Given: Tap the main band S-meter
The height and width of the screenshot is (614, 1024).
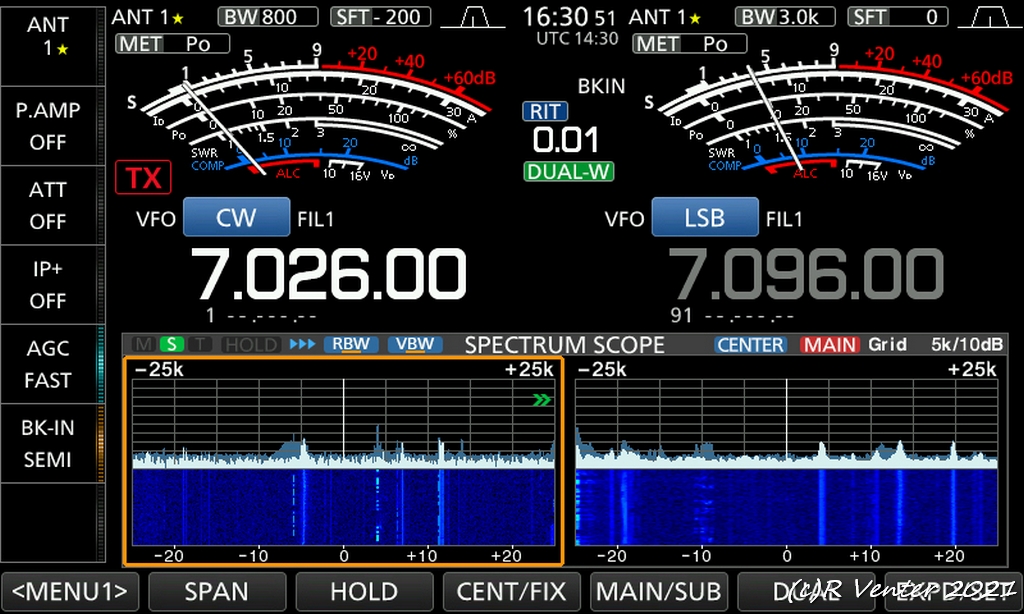Looking at the screenshot, I should point(313,114).
